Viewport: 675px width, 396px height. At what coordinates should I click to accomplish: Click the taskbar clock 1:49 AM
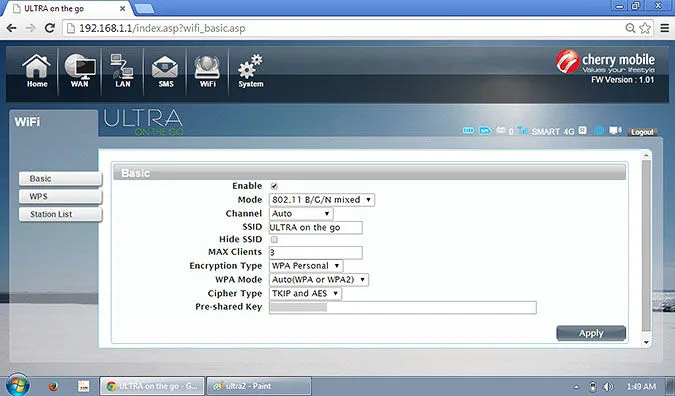tap(641, 387)
